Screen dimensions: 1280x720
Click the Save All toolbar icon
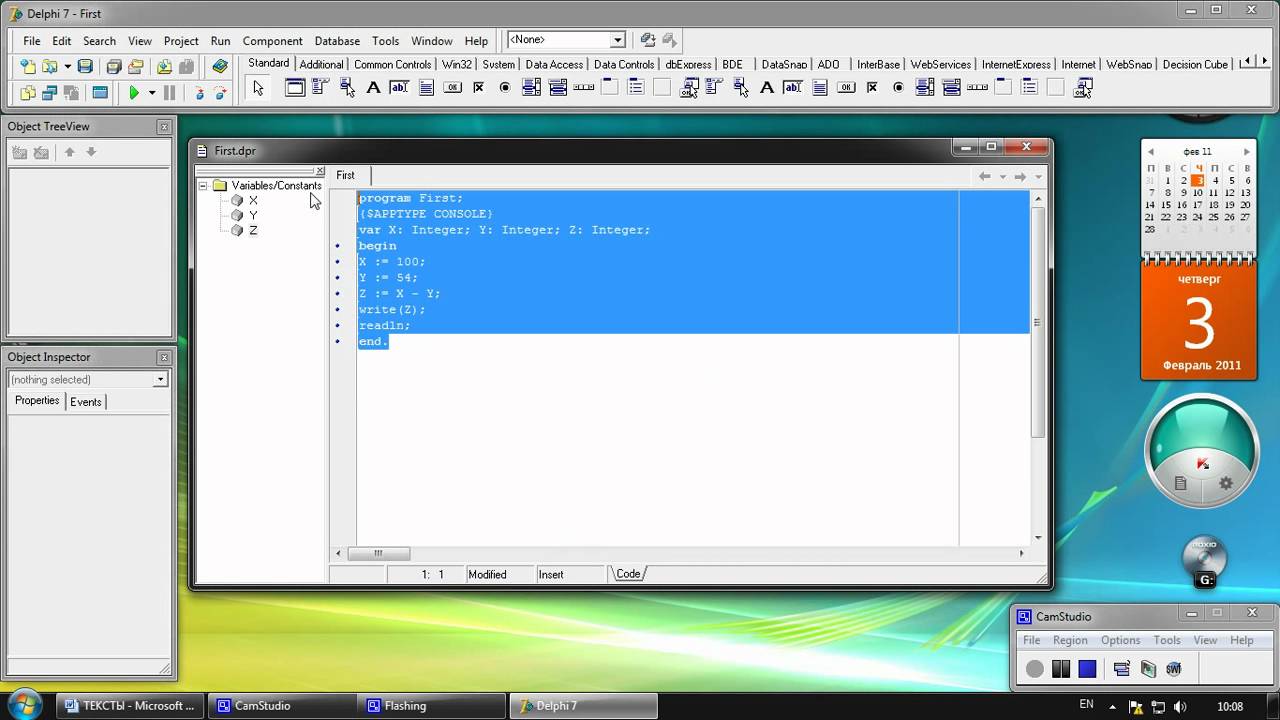click(114, 67)
